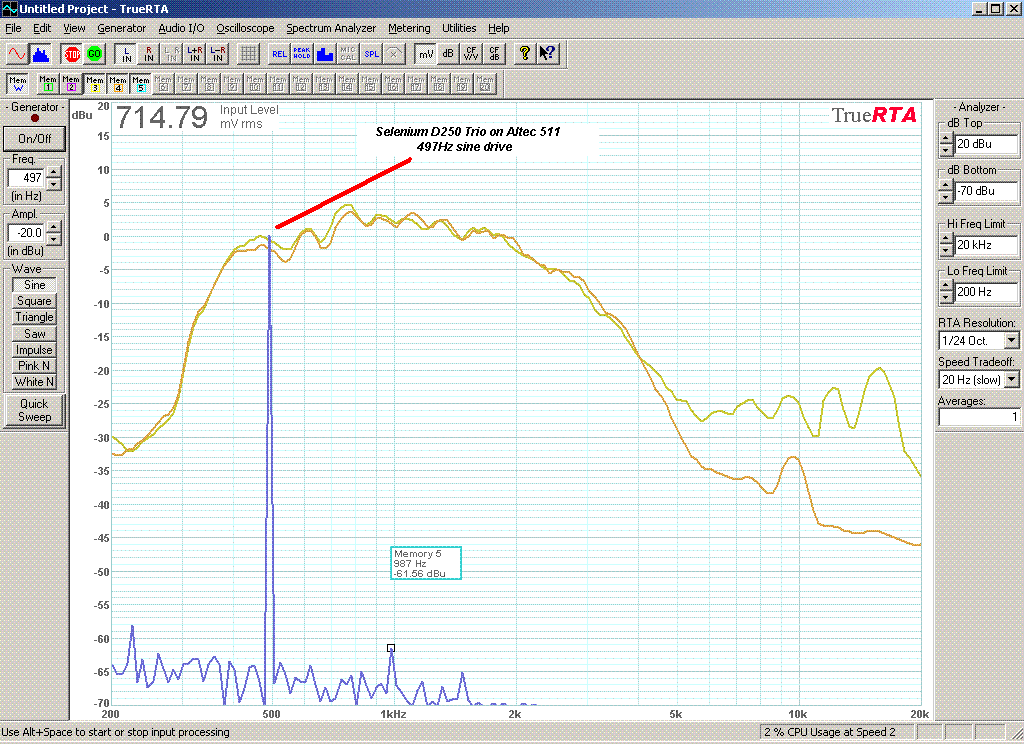The height and width of the screenshot is (744, 1024).
Task: Decrease generator amplitude with down arrow
Action: click(54, 238)
